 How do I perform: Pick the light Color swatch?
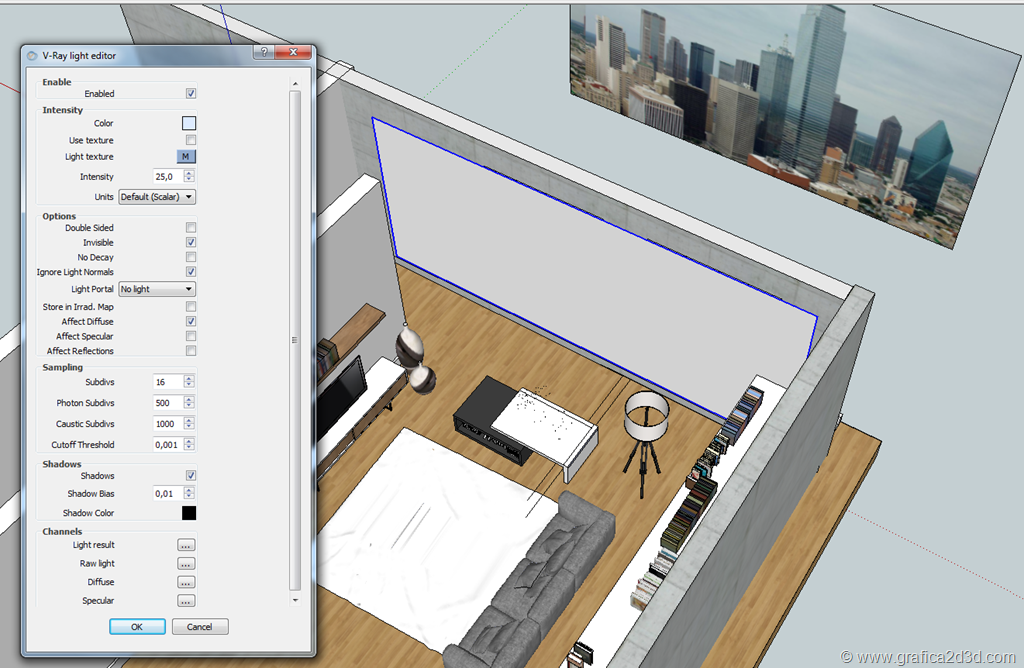click(188, 123)
